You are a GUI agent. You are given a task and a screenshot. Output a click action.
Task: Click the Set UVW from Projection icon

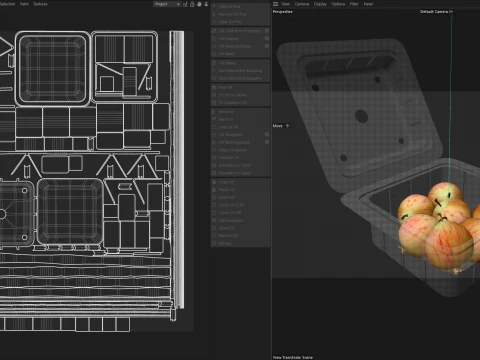pyautogui.click(x=214, y=31)
